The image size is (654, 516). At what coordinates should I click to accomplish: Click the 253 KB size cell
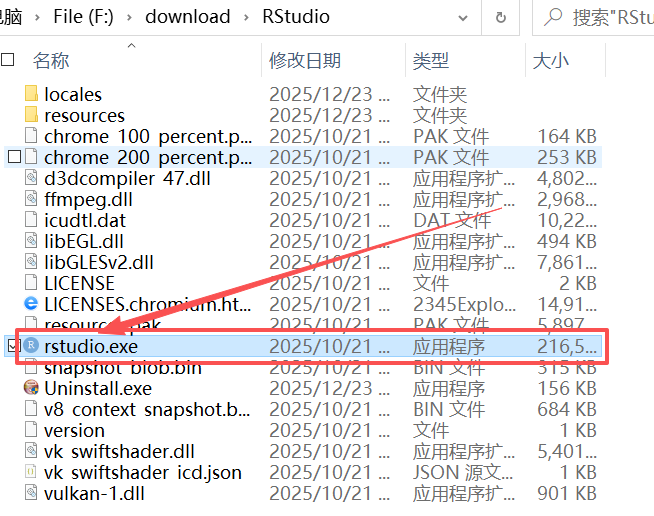[x=567, y=157]
